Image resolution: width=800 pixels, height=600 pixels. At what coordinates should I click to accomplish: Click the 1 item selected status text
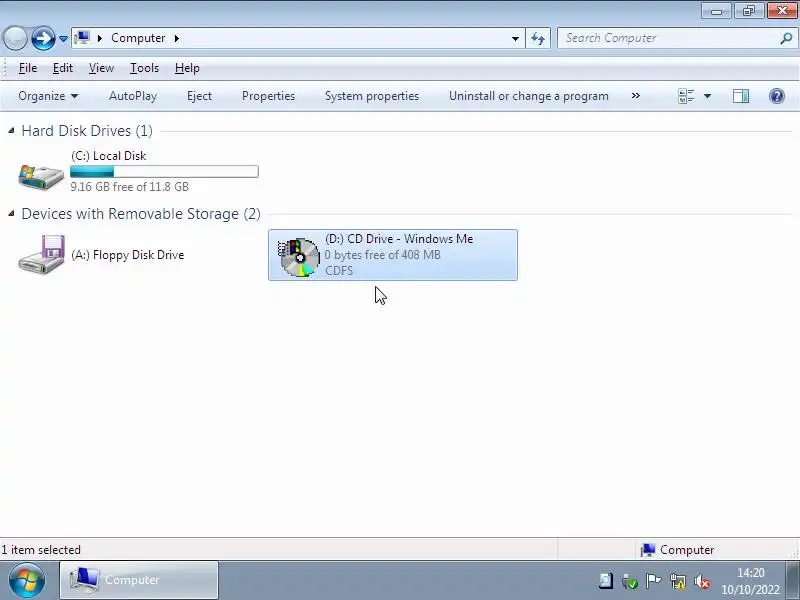(x=41, y=550)
